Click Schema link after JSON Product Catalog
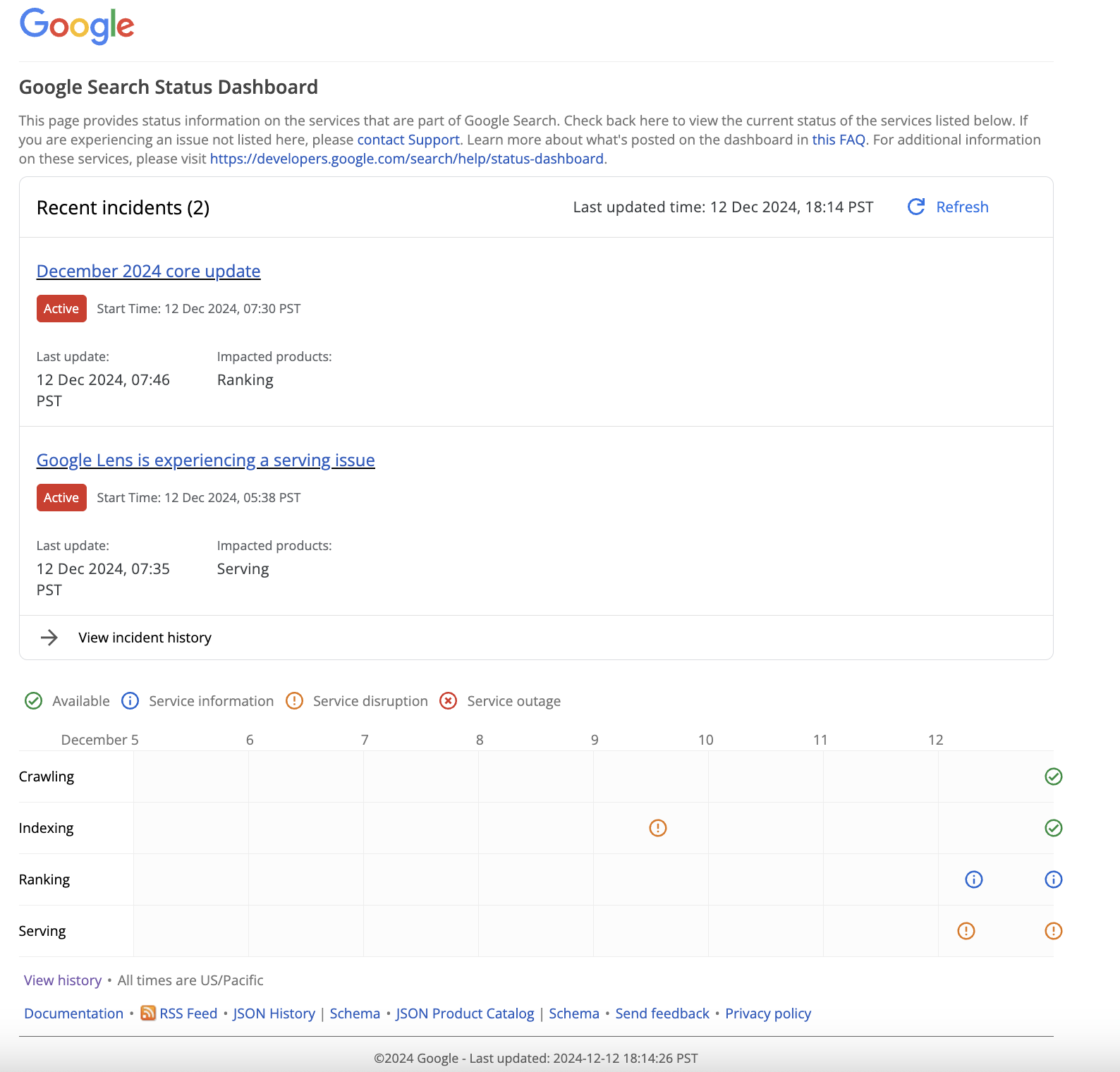 (574, 1013)
